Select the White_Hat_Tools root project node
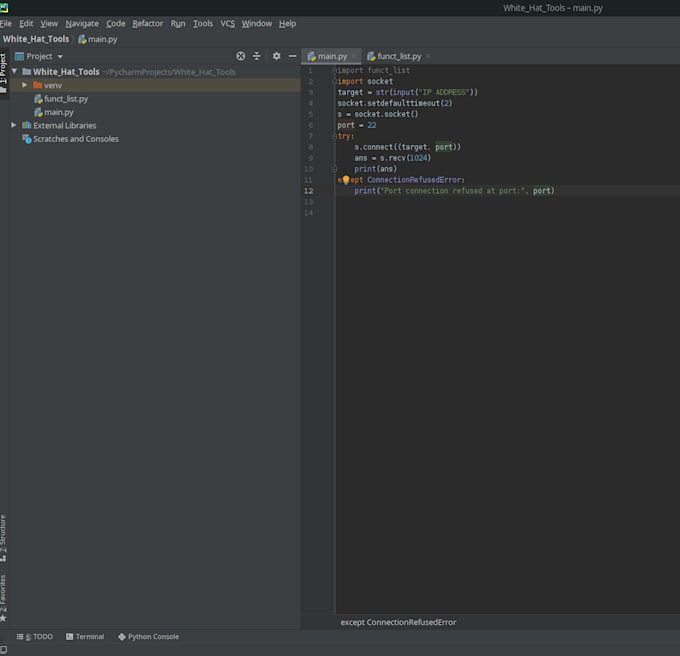This screenshot has width=680, height=656. [66, 72]
